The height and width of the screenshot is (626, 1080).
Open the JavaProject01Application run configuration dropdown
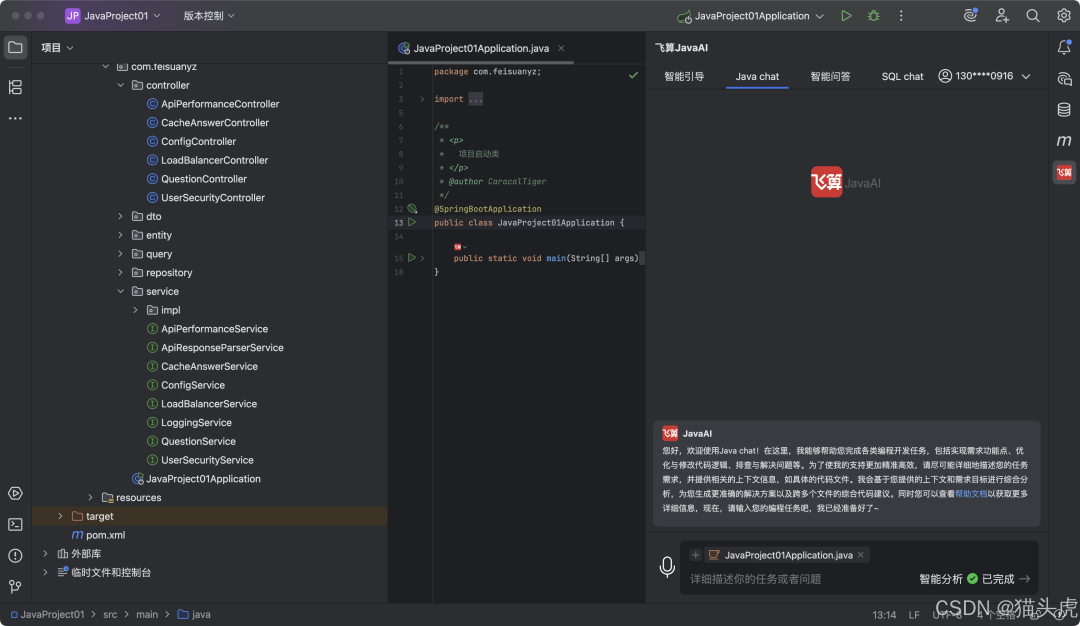pos(750,16)
